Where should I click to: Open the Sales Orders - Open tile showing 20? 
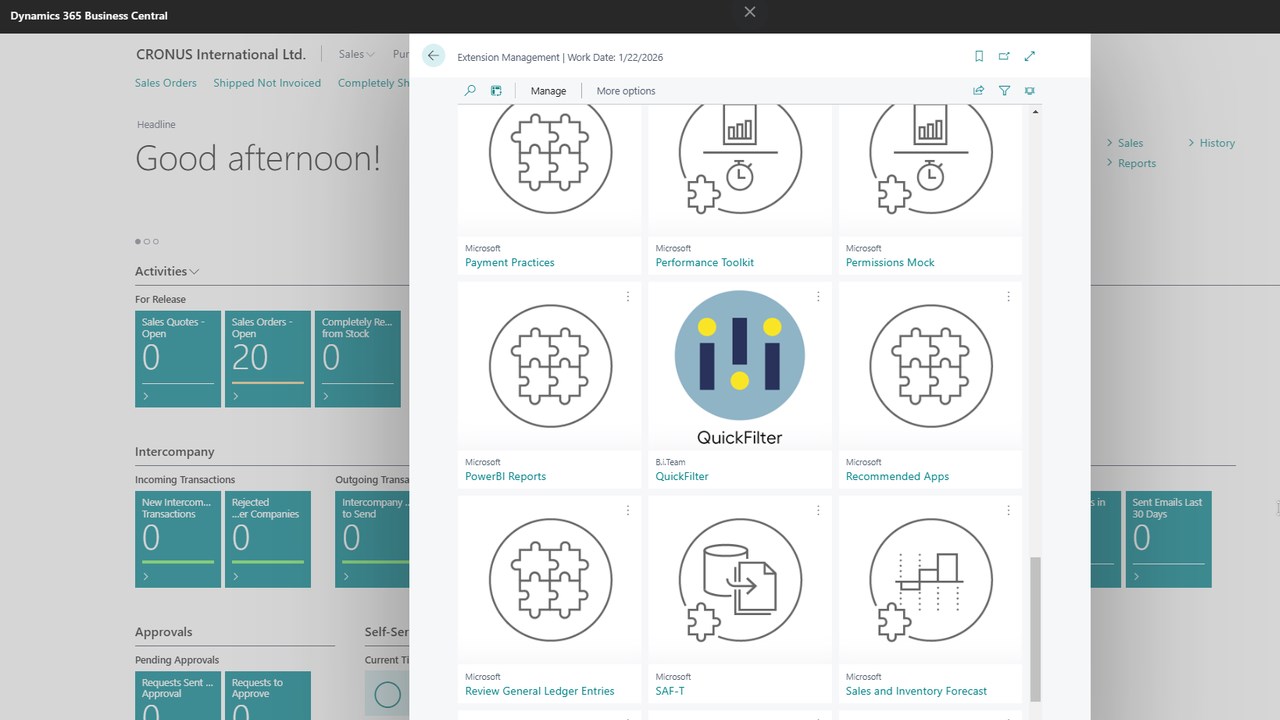[x=268, y=359]
